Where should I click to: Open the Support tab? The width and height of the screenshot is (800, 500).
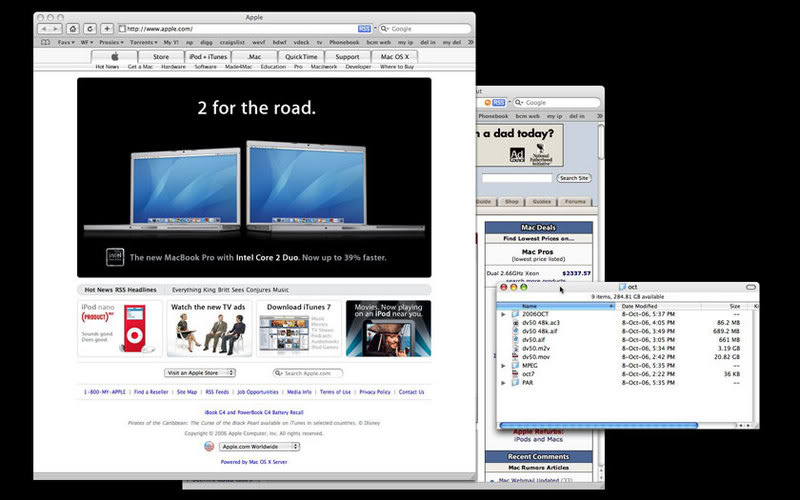(x=347, y=56)
